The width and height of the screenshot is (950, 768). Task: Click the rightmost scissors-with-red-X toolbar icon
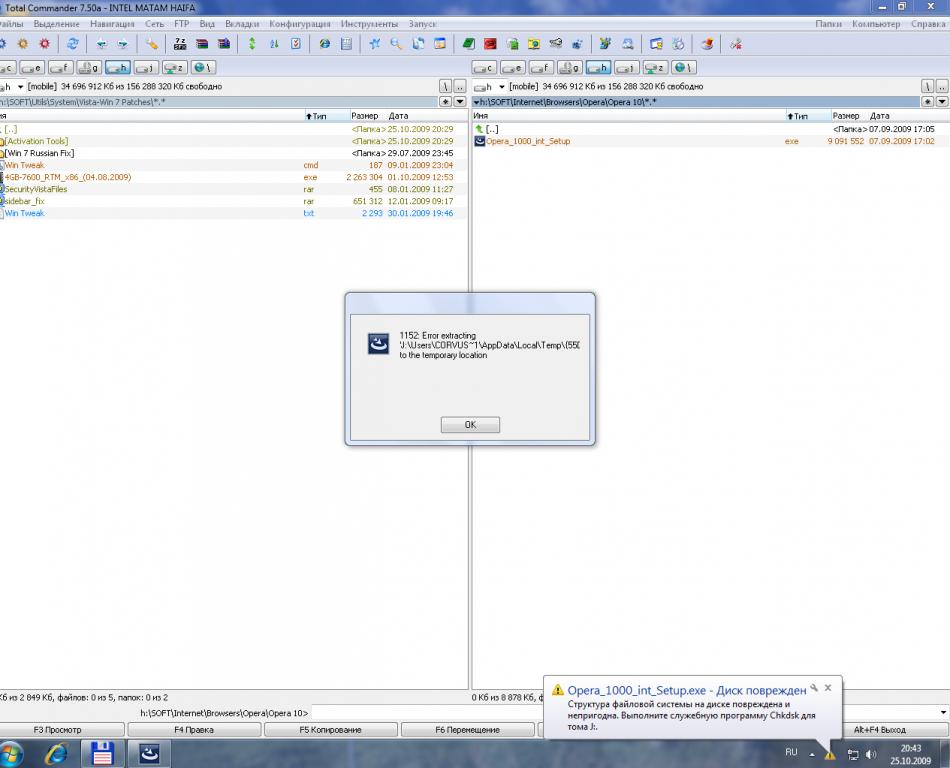click(x=736, y=44)
